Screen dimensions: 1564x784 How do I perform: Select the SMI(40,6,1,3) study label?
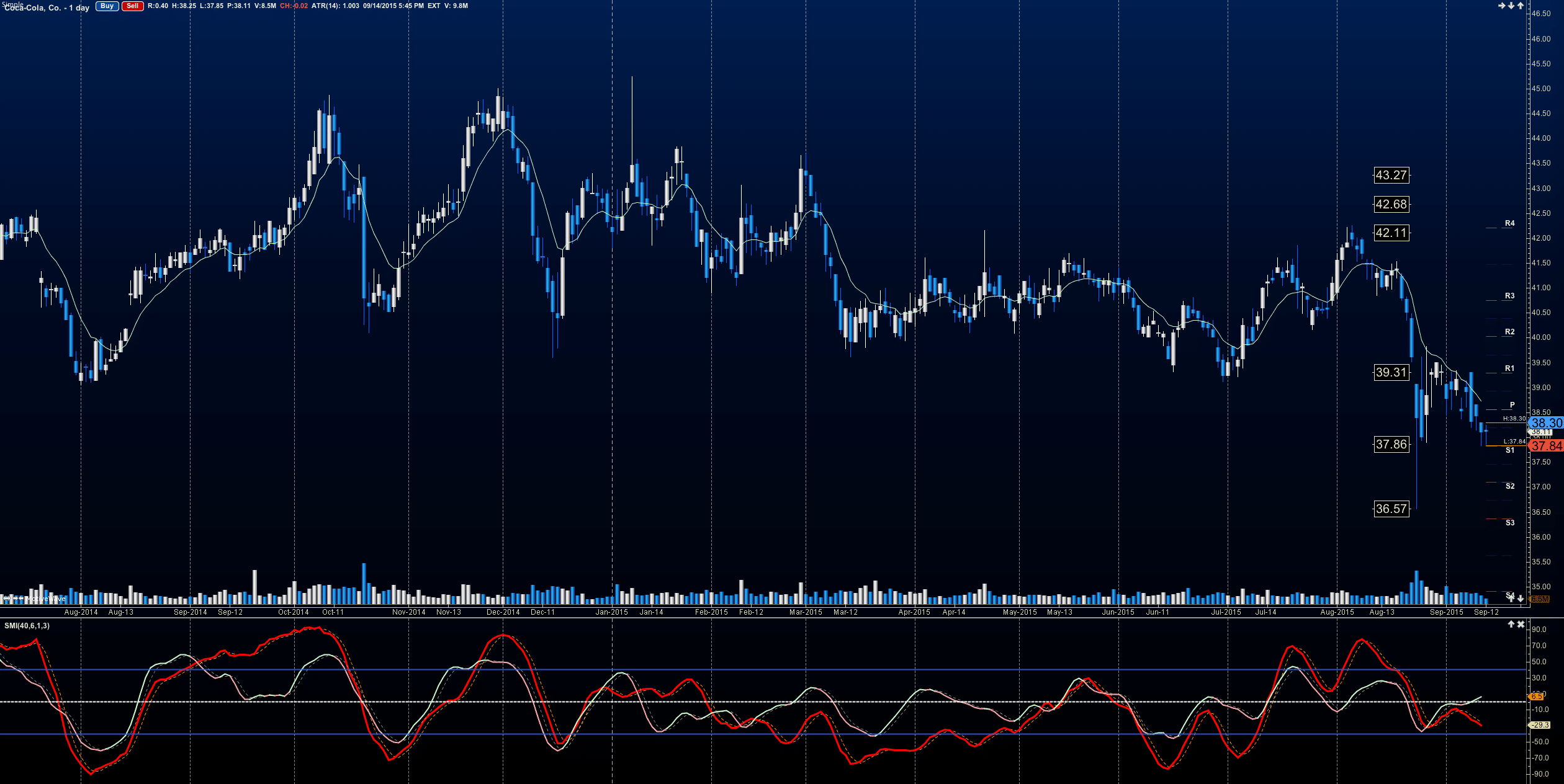(x=27, y=626)
